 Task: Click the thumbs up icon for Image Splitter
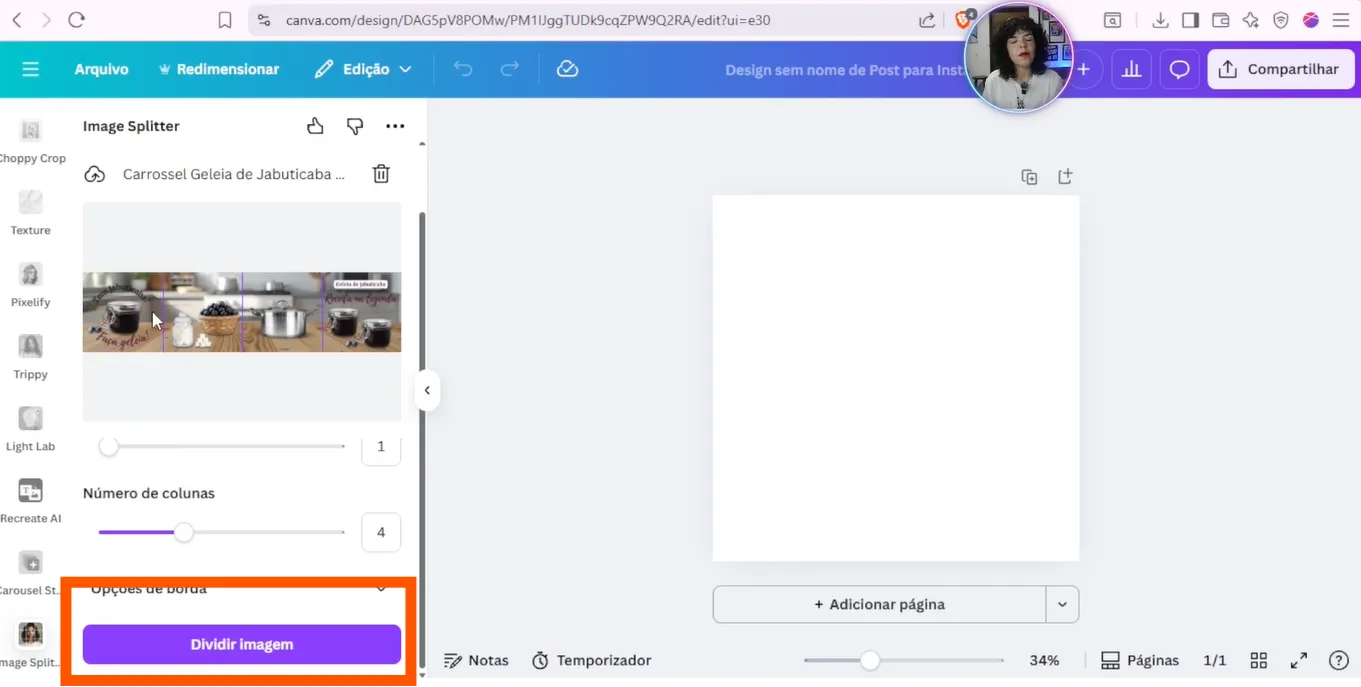pos(315,126)
